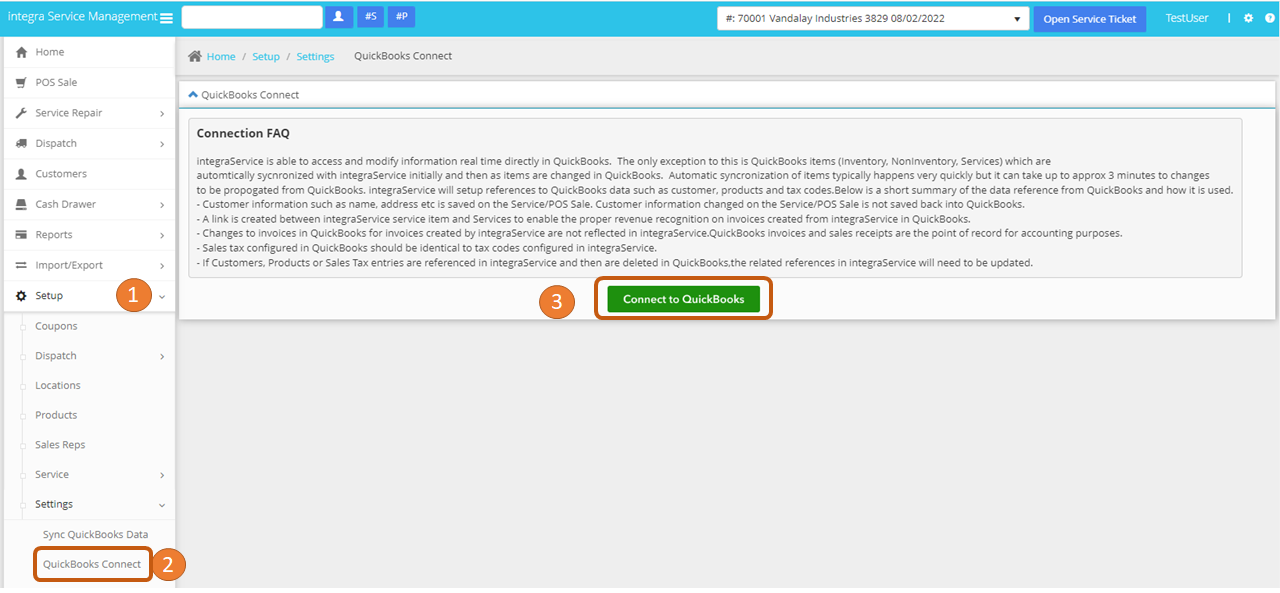The height and width of the screenshot is (593, 1280).
Task: Expand the Service Repair chevron
Action: point(162,114)
